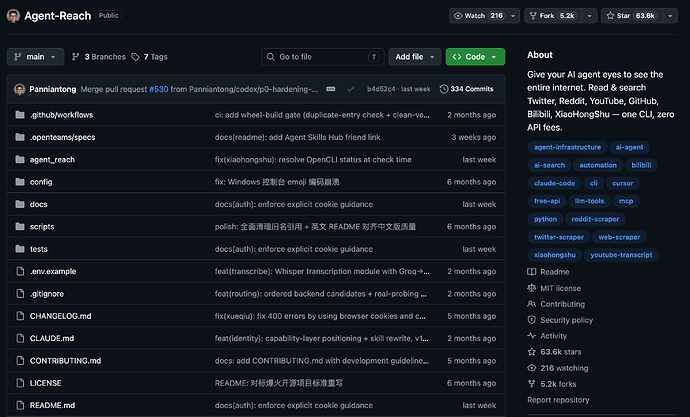Screen dimensions: 690x417
Task: Expand the Watch options dropdown arrow
Action: click(x=513, y=16)
